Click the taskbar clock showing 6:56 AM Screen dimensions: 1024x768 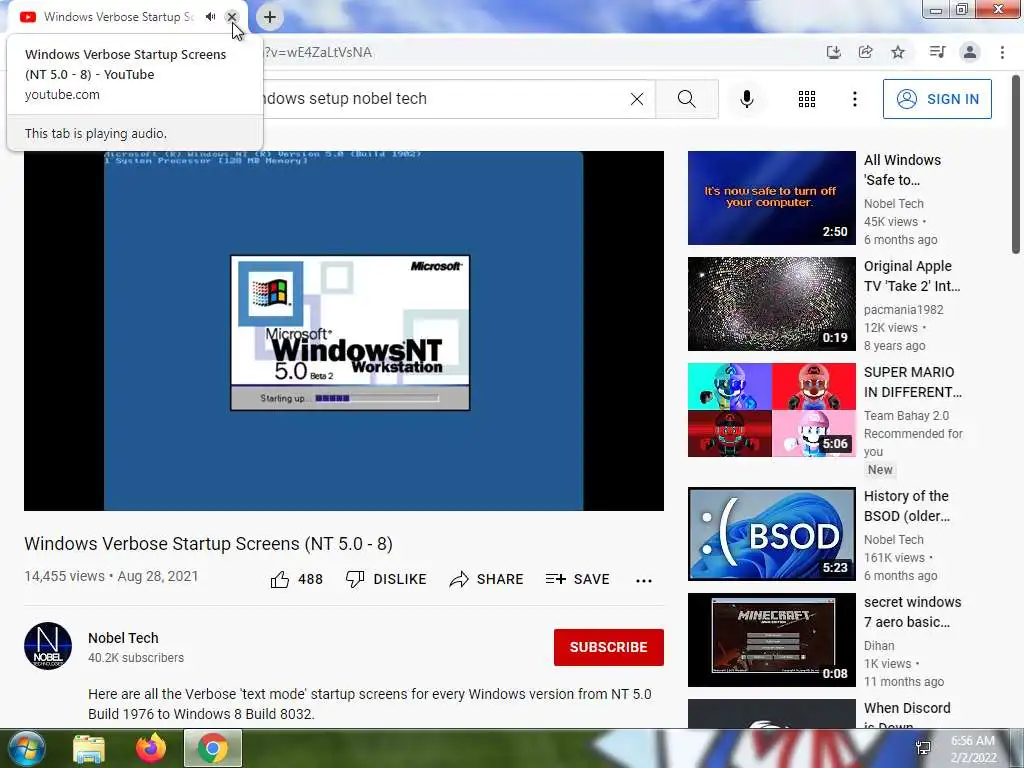(973, 749)
